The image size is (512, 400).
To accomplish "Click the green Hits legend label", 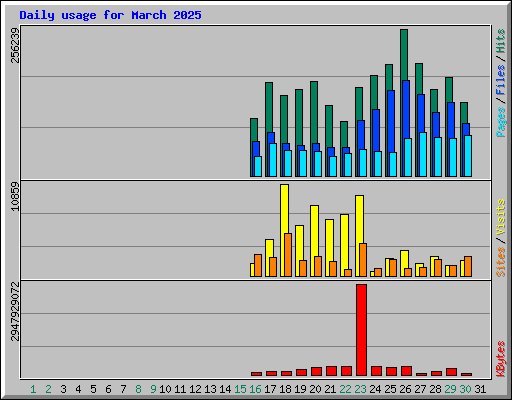I will (x=500, y=41).
